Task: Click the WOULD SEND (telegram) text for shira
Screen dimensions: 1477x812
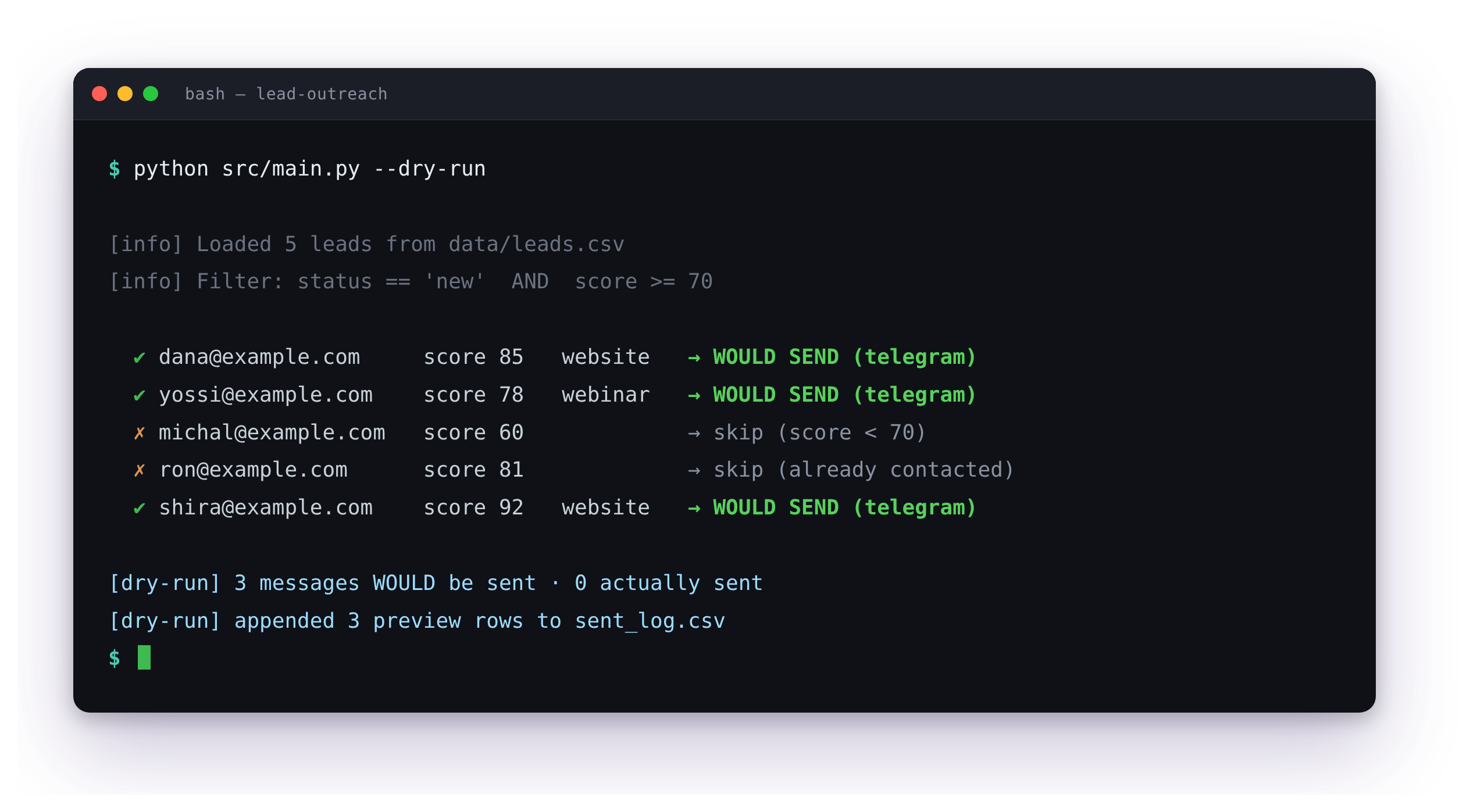Action: click(844, 508)
